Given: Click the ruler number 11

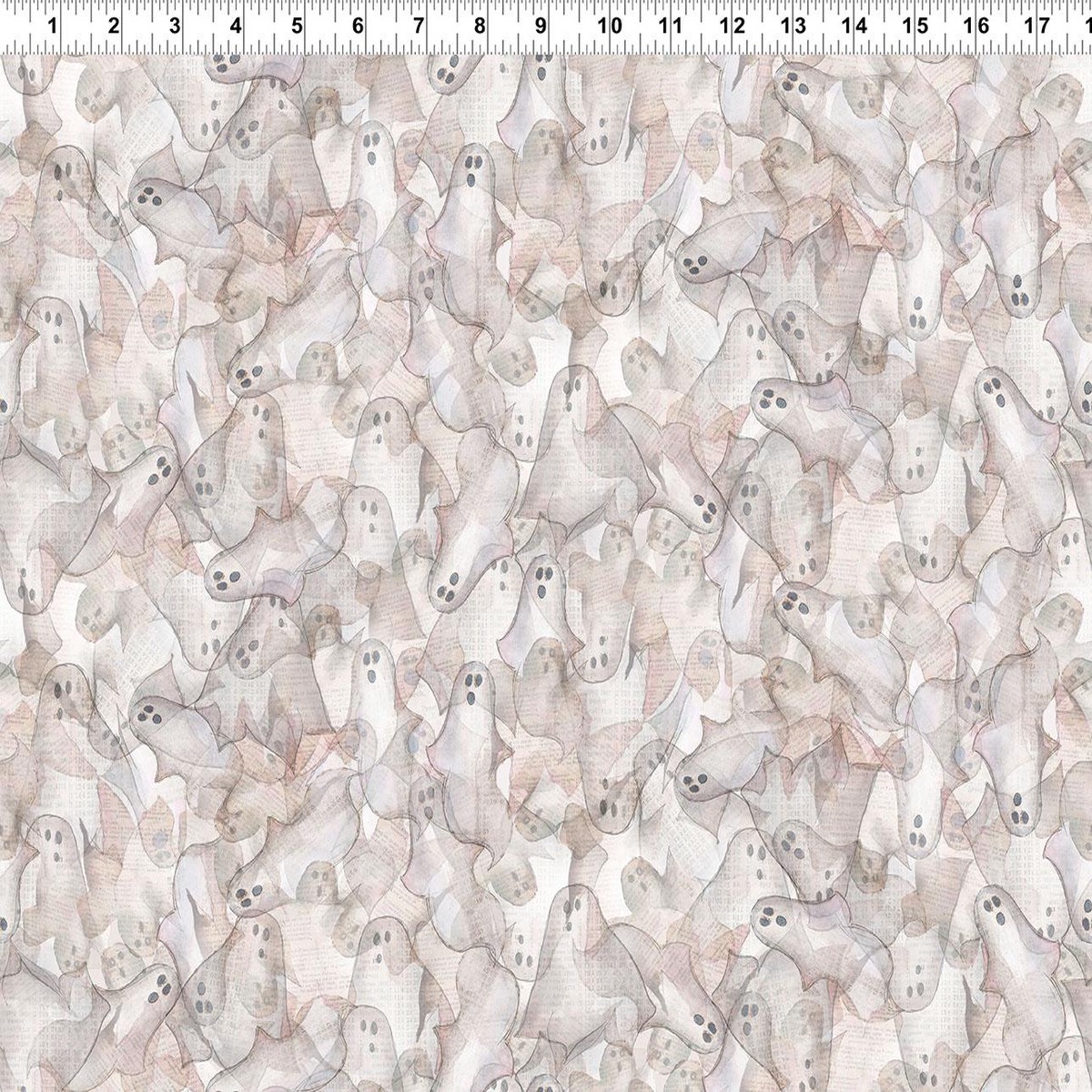Looking at the screenshot, I should coord(670,27).
